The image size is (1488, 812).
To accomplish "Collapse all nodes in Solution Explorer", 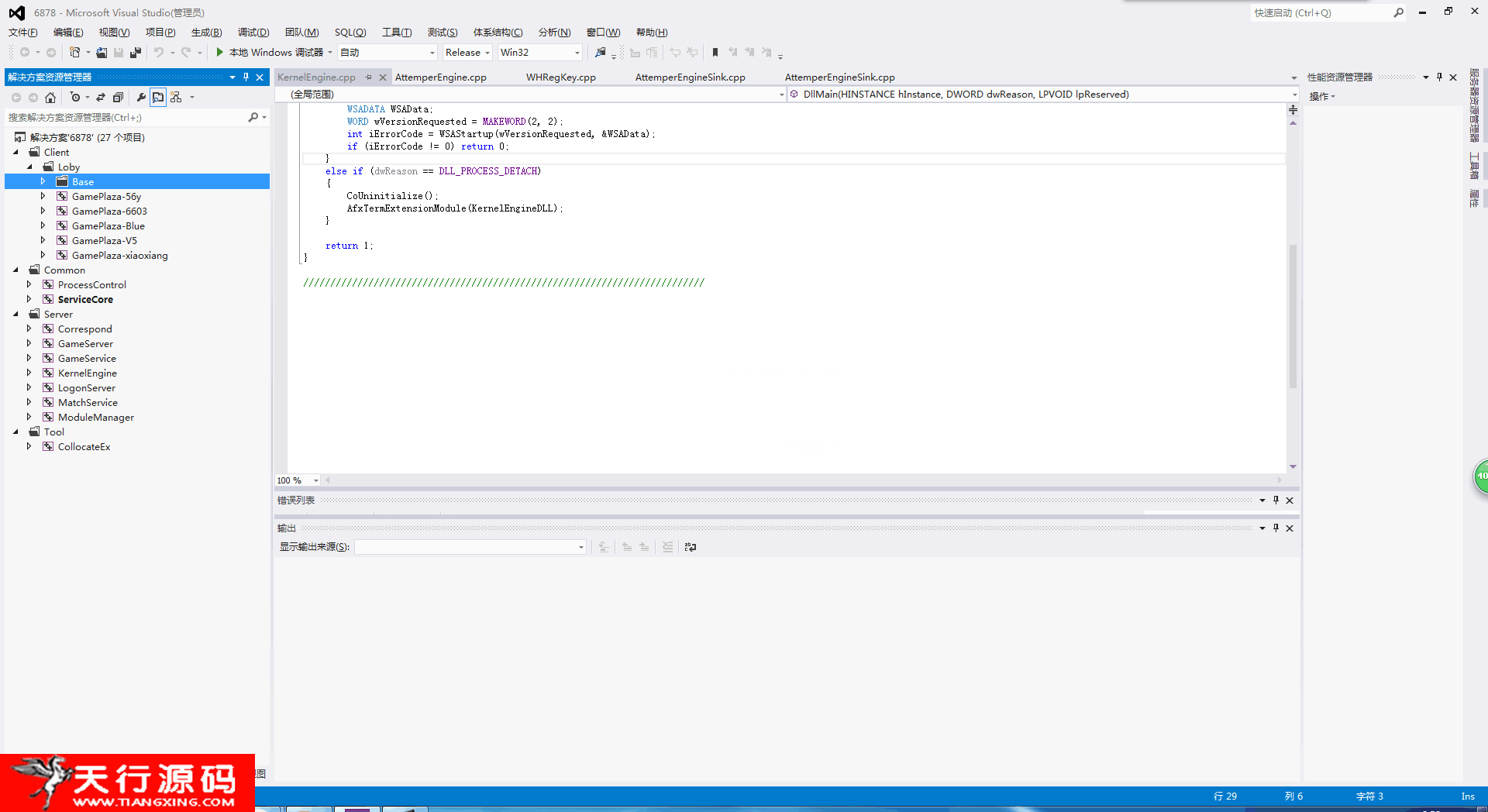I will (118, 97).
